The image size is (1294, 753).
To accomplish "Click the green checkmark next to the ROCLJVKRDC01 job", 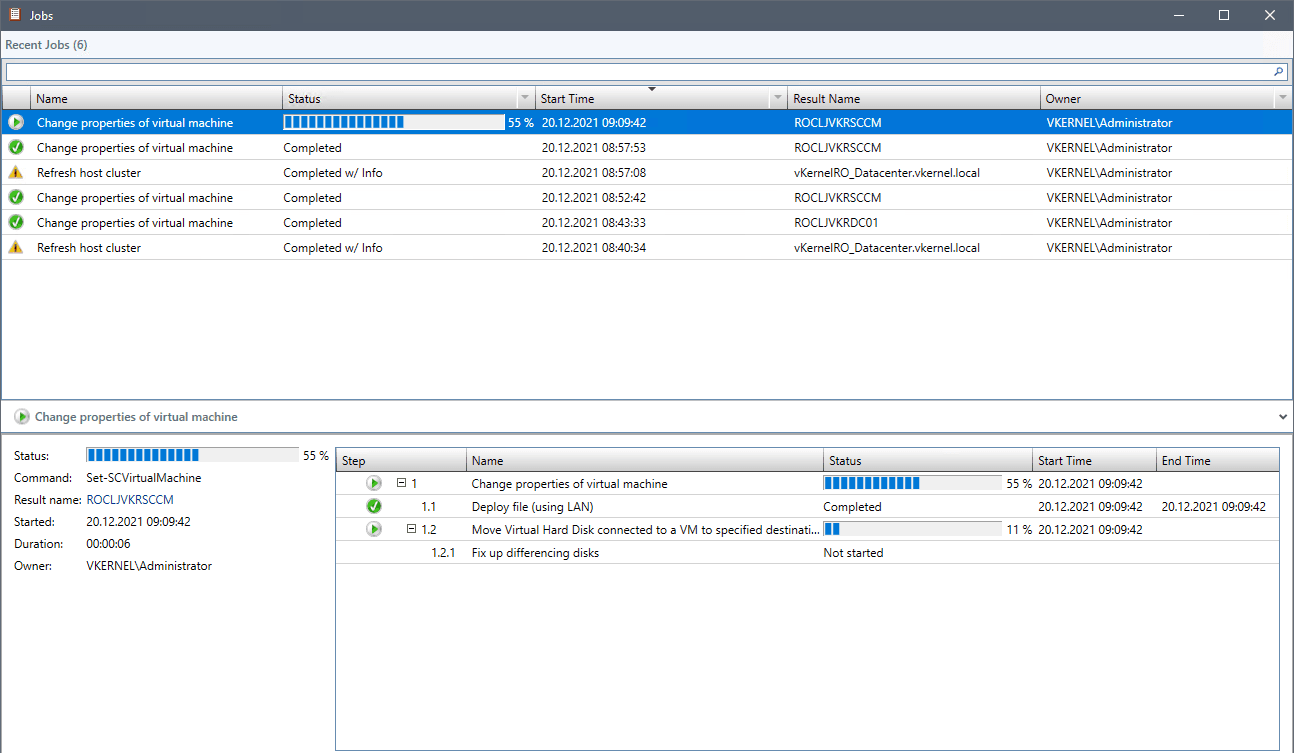I will pos(16,222).
